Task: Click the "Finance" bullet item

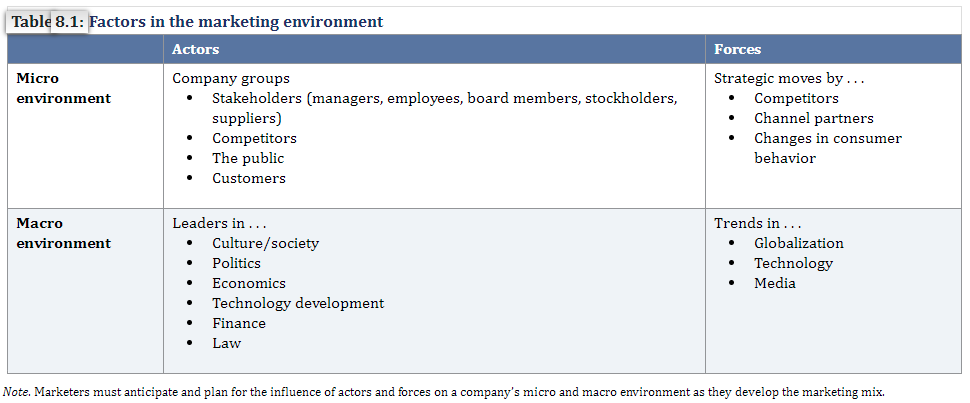Action: tap(239, 323)
